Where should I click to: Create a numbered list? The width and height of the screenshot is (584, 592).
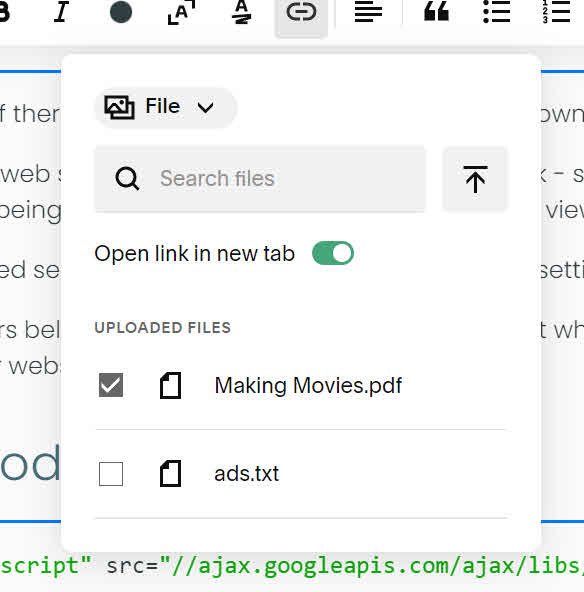click(x=556, y=12)
